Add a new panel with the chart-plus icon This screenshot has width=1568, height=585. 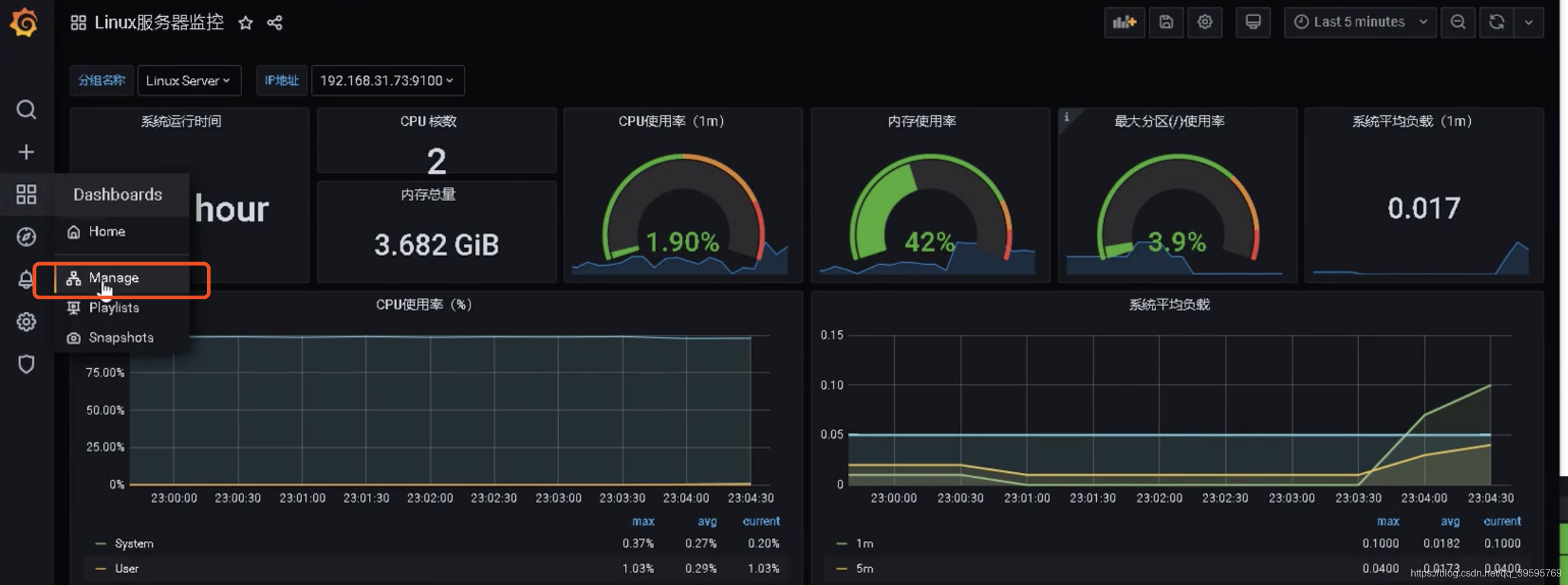click(1124, 22)
